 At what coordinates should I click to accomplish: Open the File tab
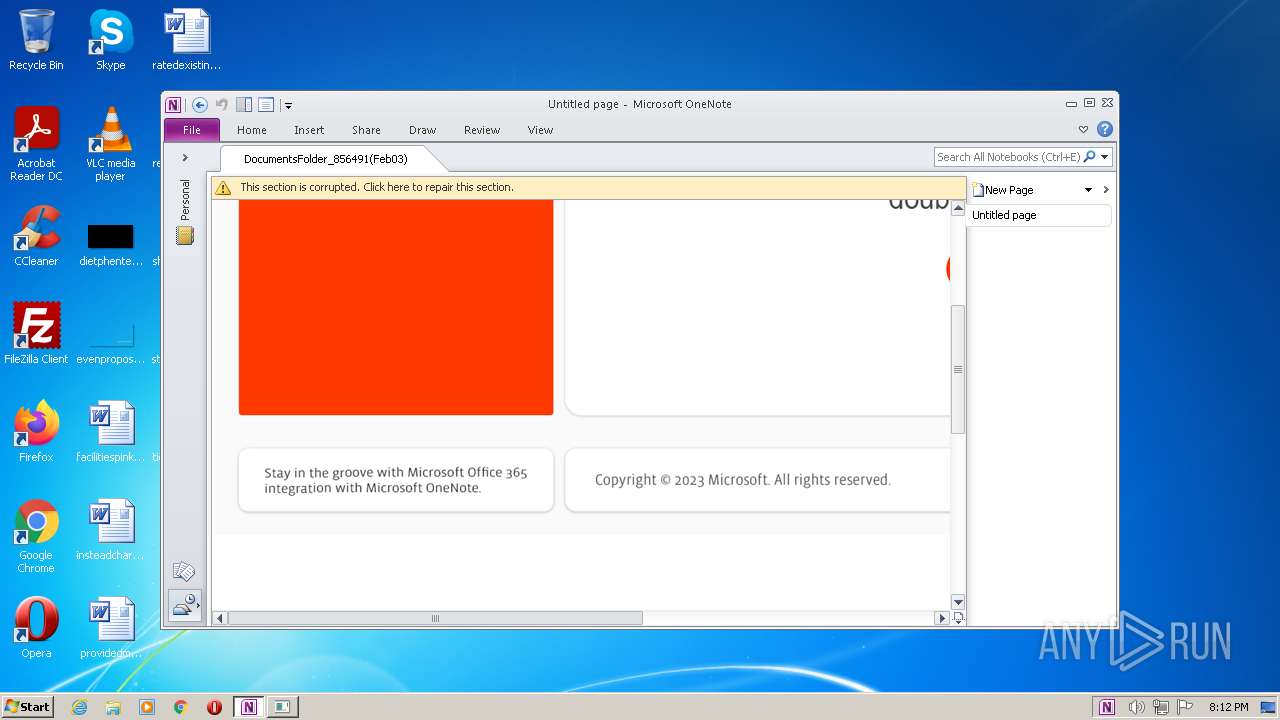tap(192, 130)
